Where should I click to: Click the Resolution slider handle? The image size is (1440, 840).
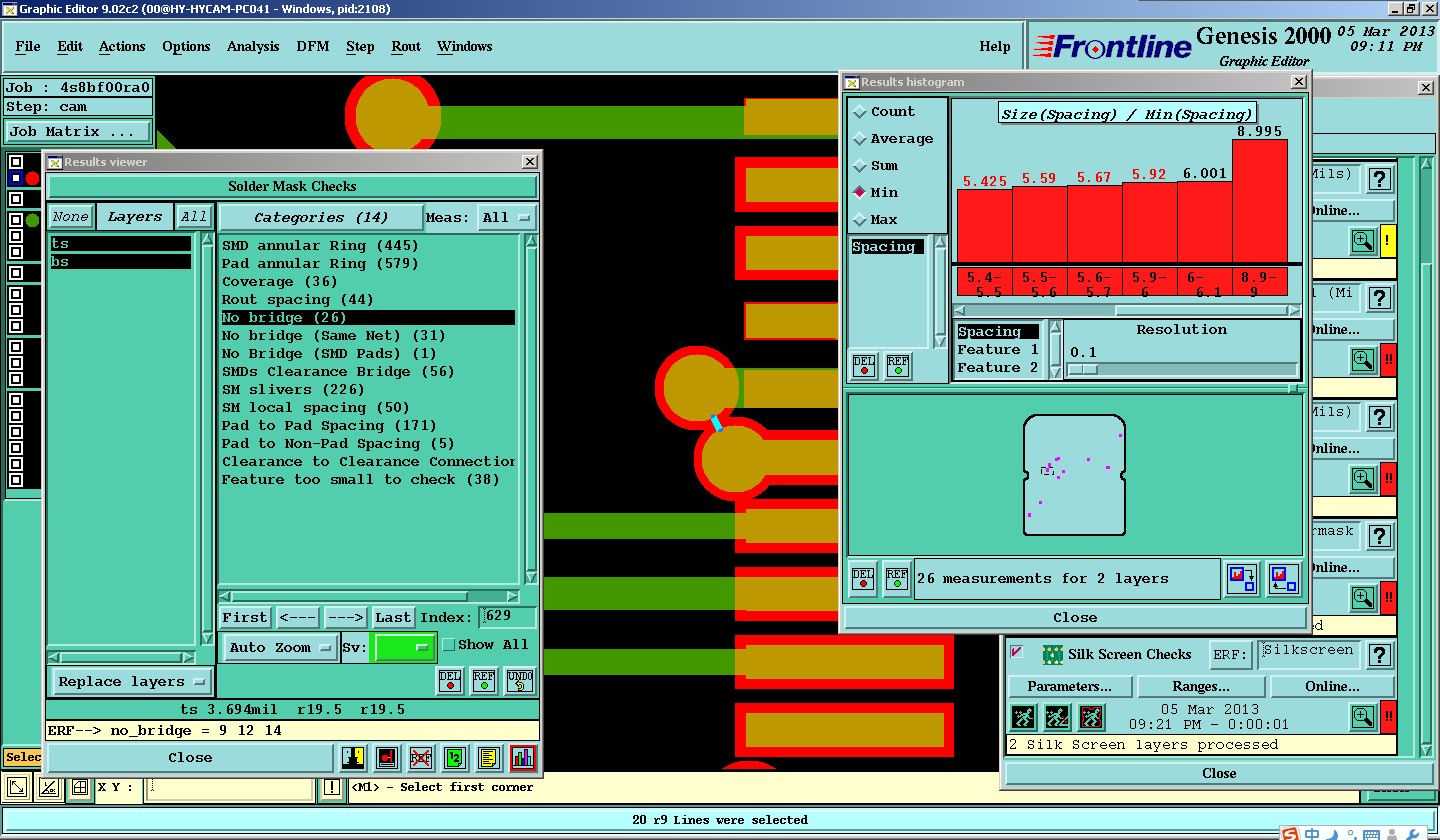coord(1084,370)
